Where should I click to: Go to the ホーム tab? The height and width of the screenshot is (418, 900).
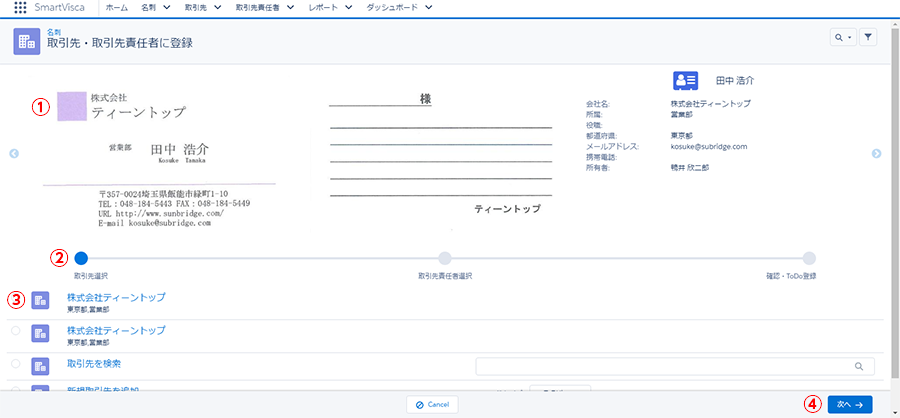tap(117, 8)
